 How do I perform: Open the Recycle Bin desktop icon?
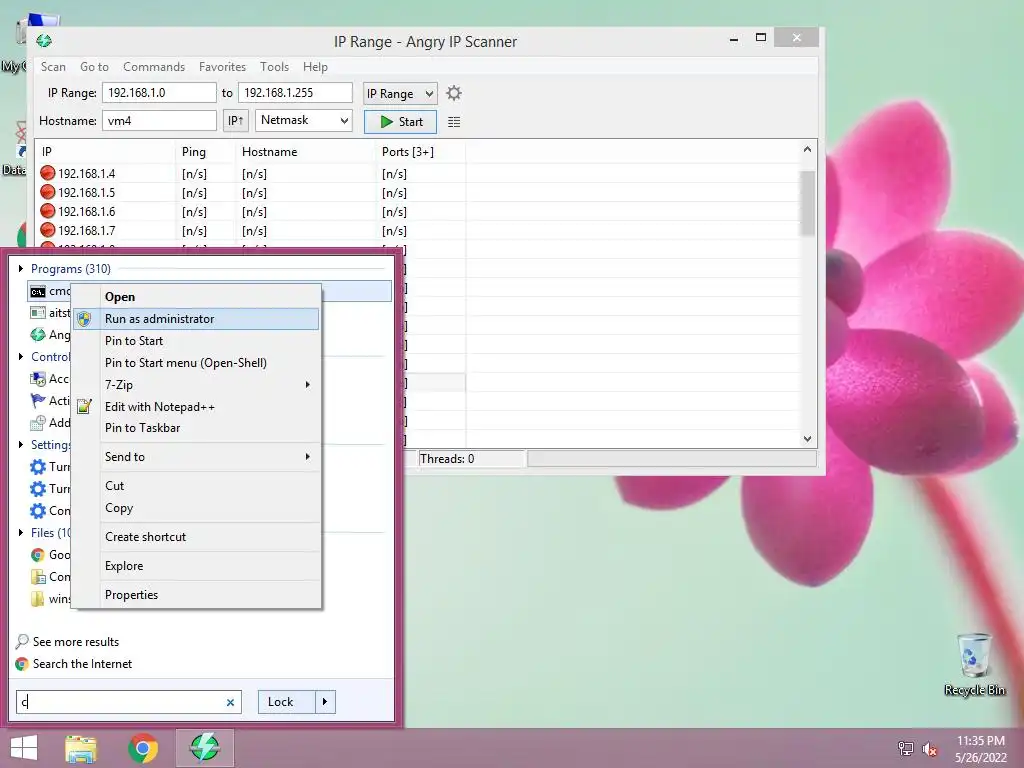(x=974, y=664)
